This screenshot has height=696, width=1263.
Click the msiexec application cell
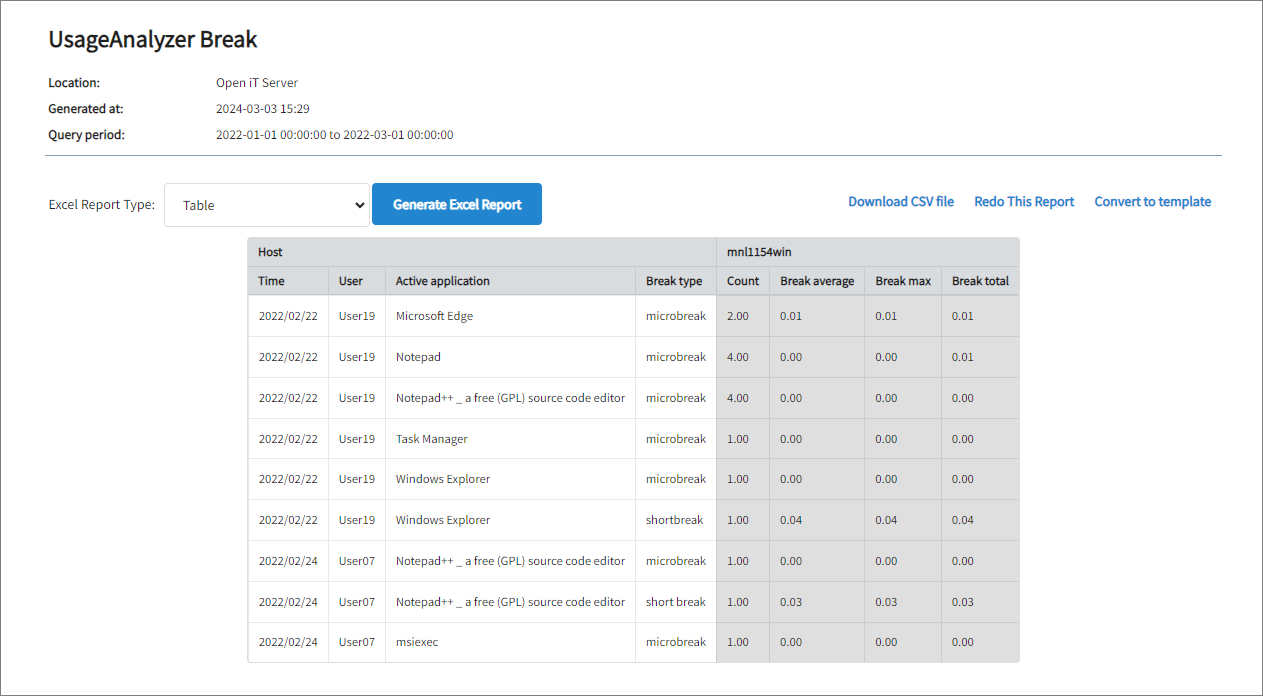[417, 642]
